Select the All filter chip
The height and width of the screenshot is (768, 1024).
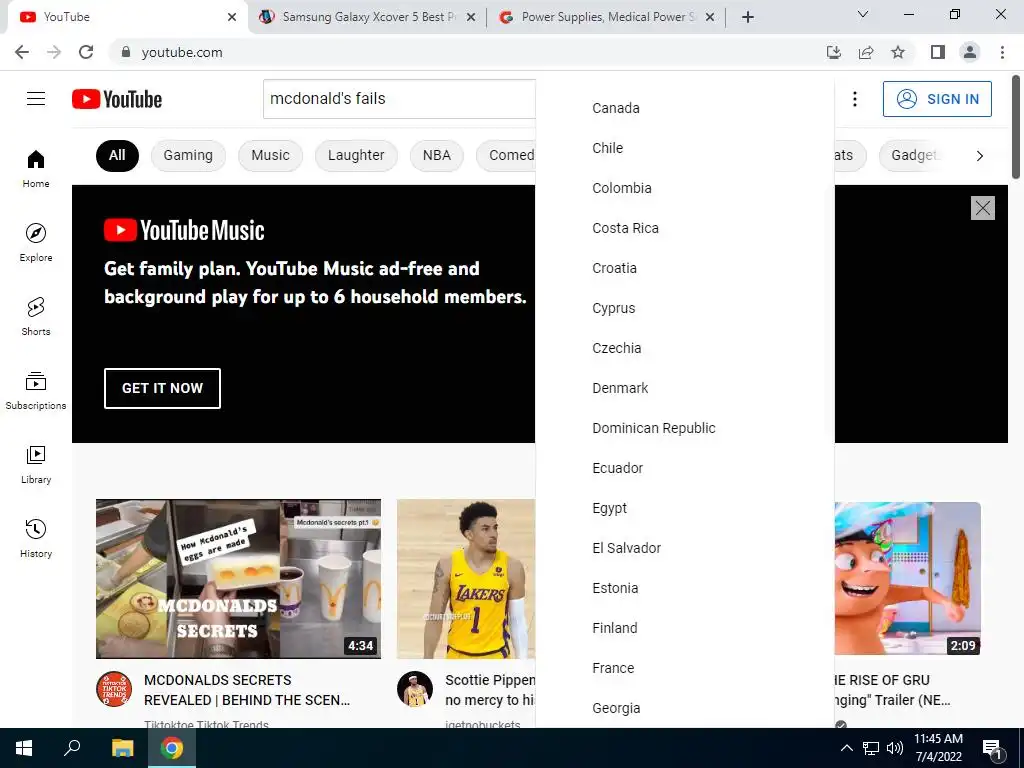[117, 155]
